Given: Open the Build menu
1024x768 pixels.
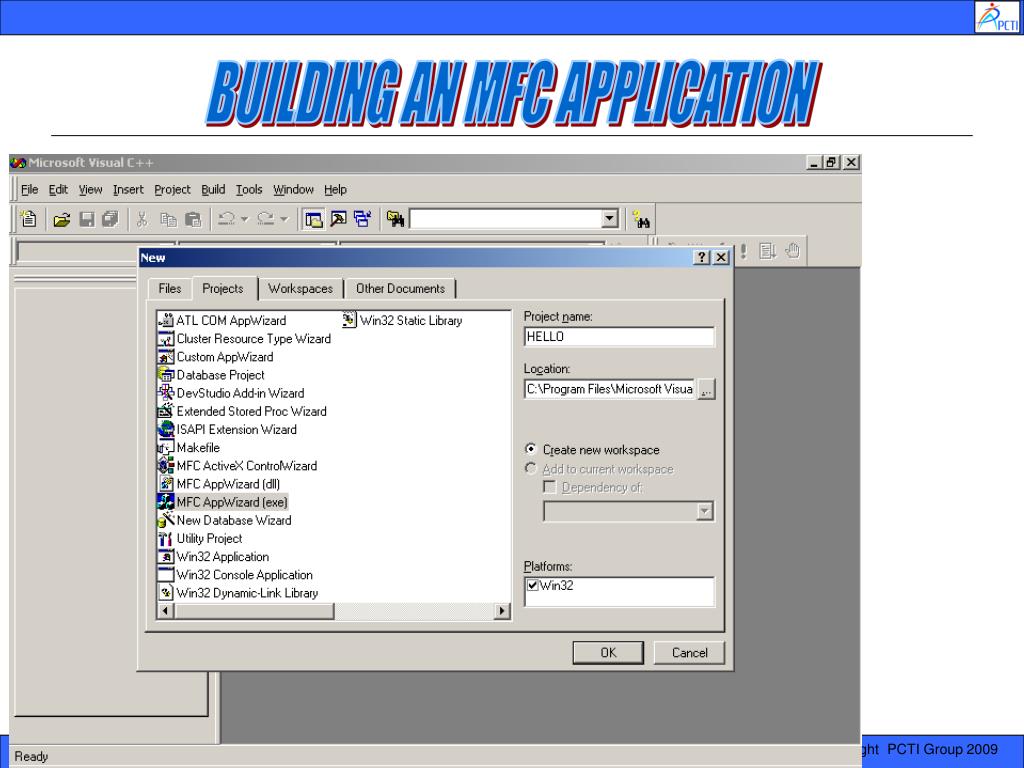Looking at the screenshot, I should pos(213,189).
